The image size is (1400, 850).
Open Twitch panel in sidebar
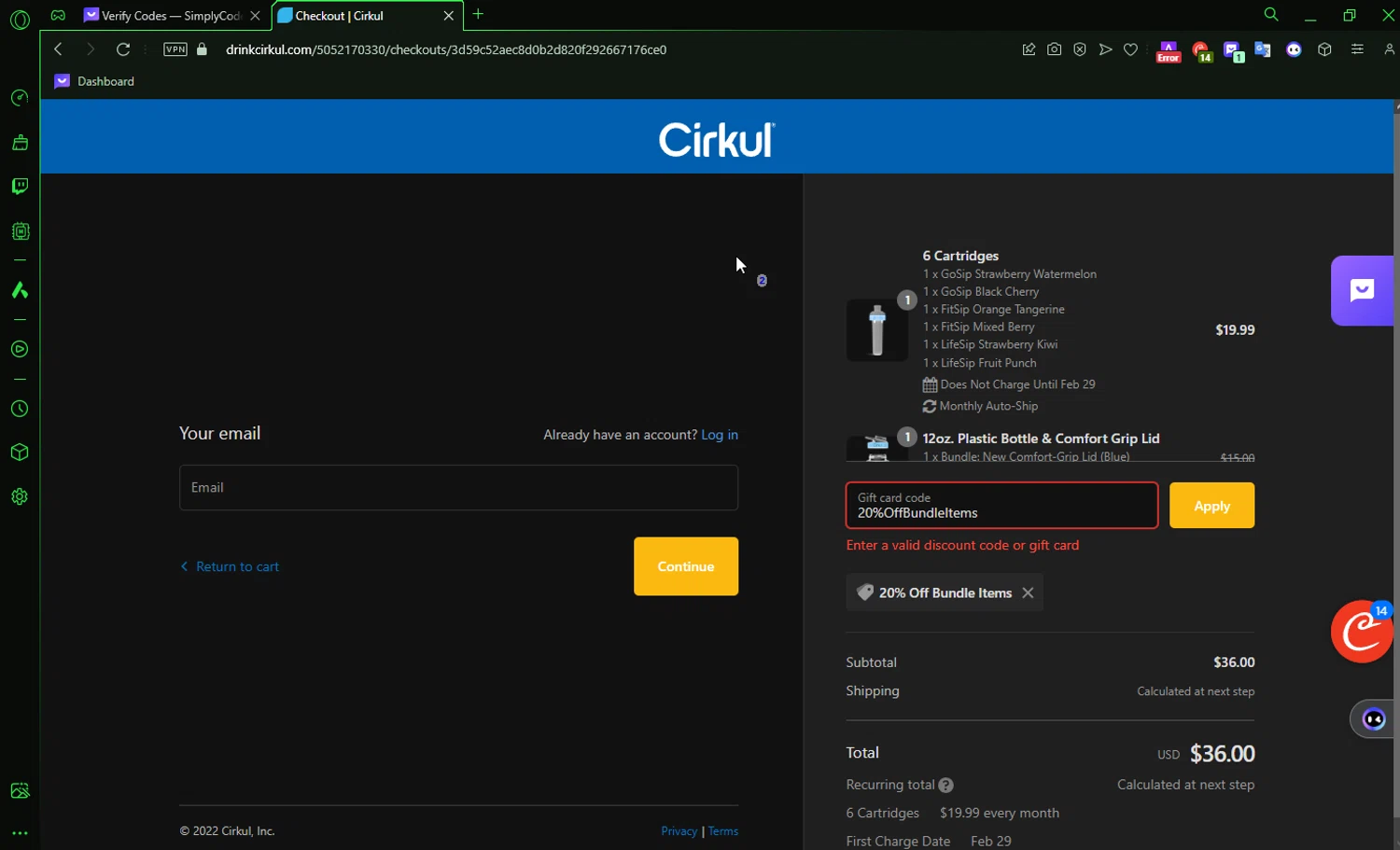pos(20,187)
